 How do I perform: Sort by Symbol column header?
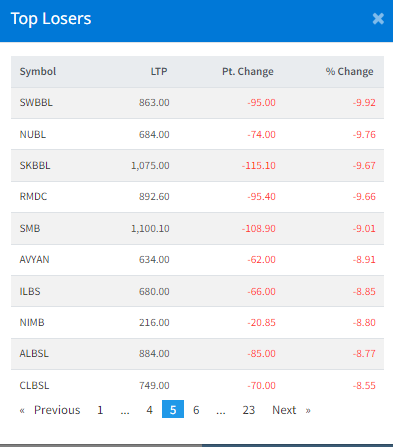click(38, 71)
